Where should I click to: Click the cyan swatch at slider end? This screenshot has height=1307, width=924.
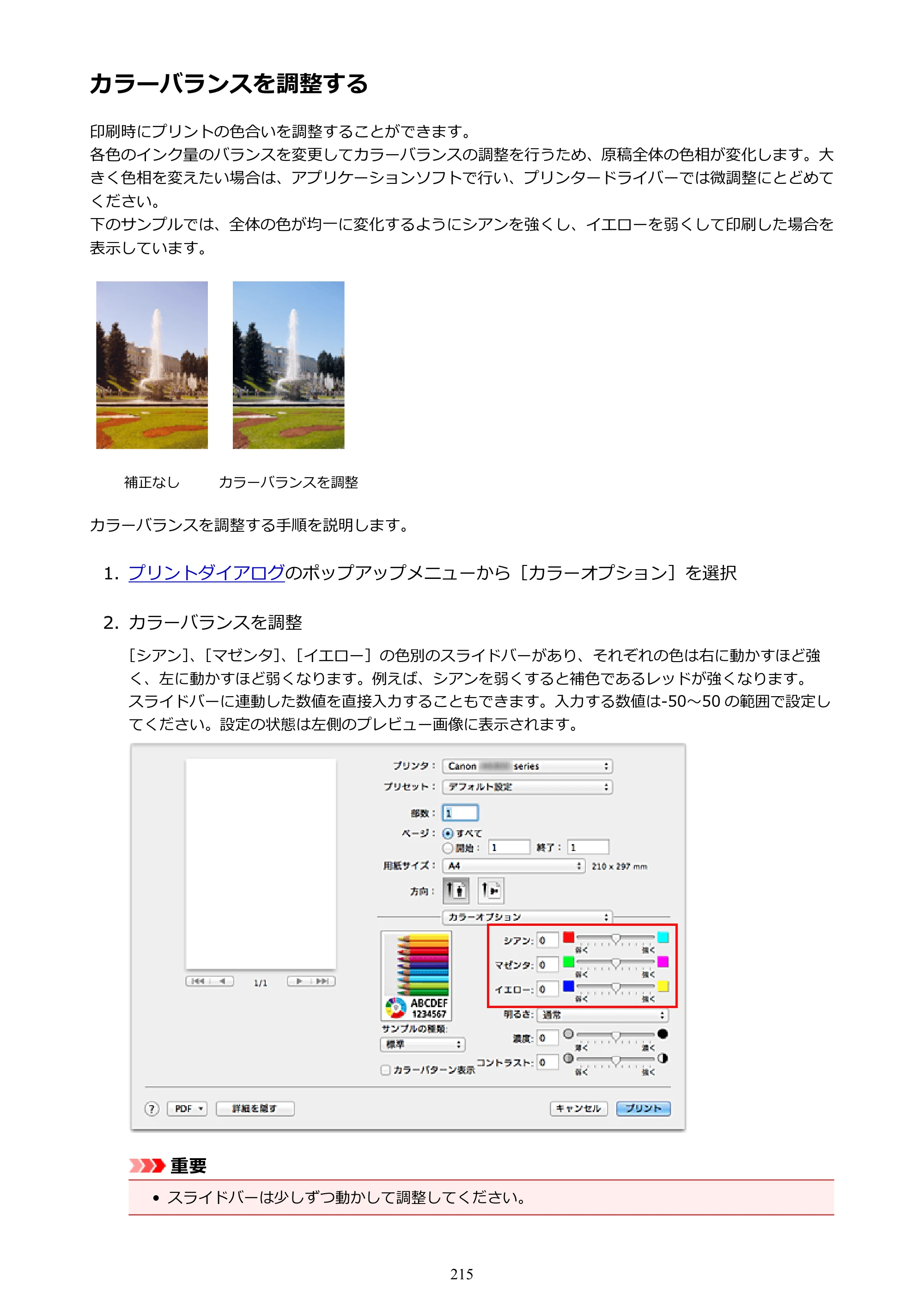663,937
